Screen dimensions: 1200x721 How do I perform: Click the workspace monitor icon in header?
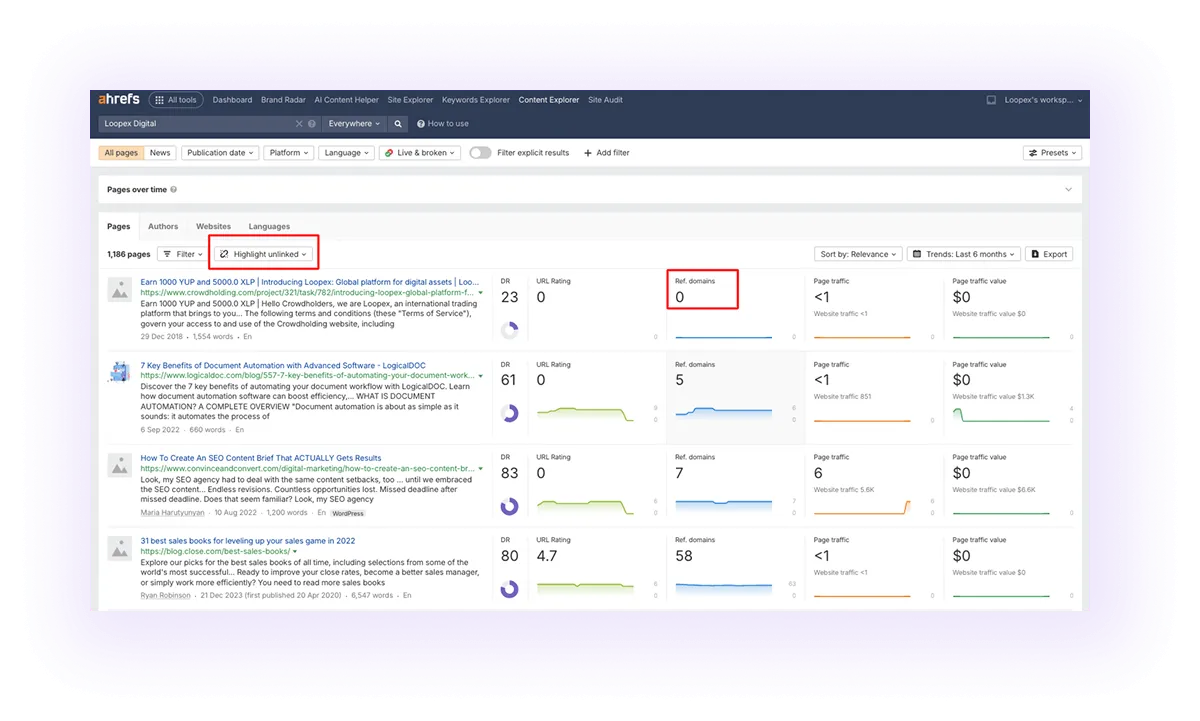pyautogui.click(x=991, y=100)
